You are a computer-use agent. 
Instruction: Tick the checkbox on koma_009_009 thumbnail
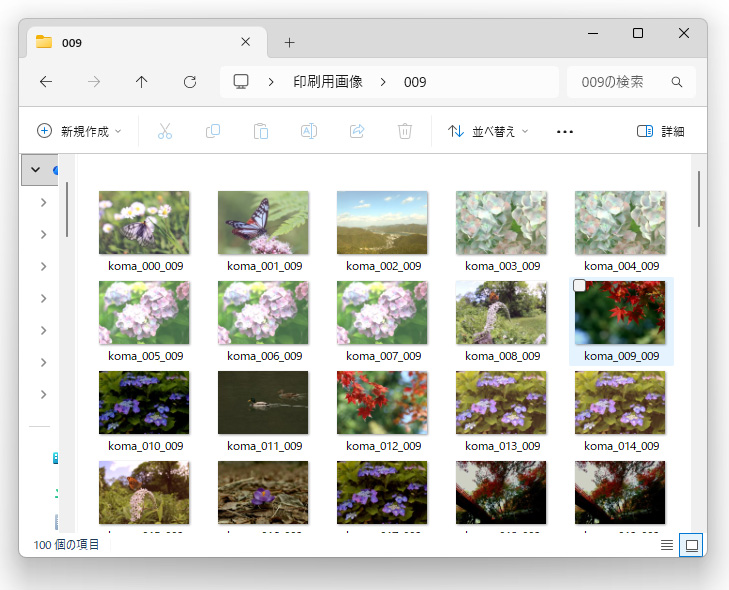coord(579,285)
